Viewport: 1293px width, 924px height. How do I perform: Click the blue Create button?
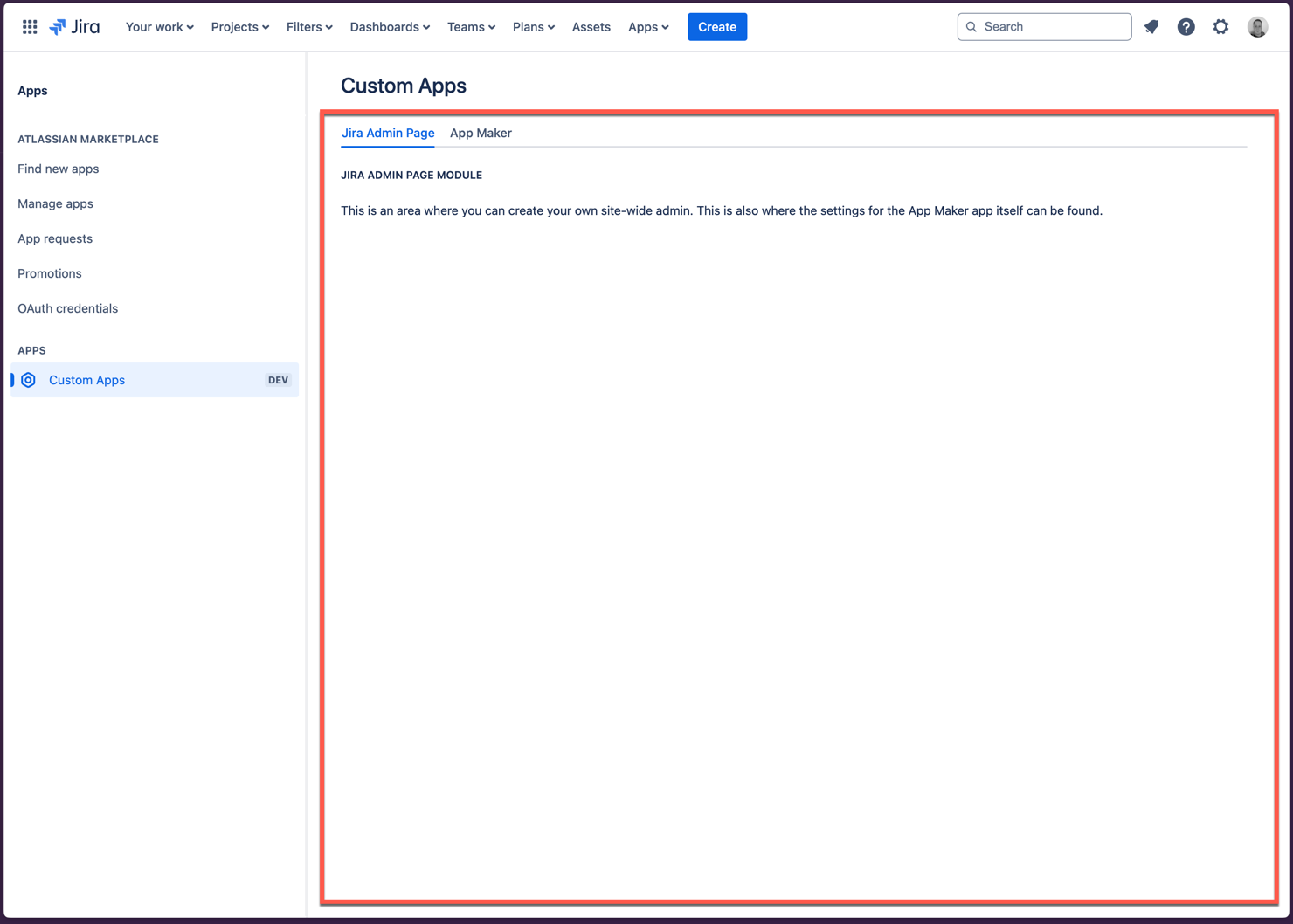click(x=717, y=27)
